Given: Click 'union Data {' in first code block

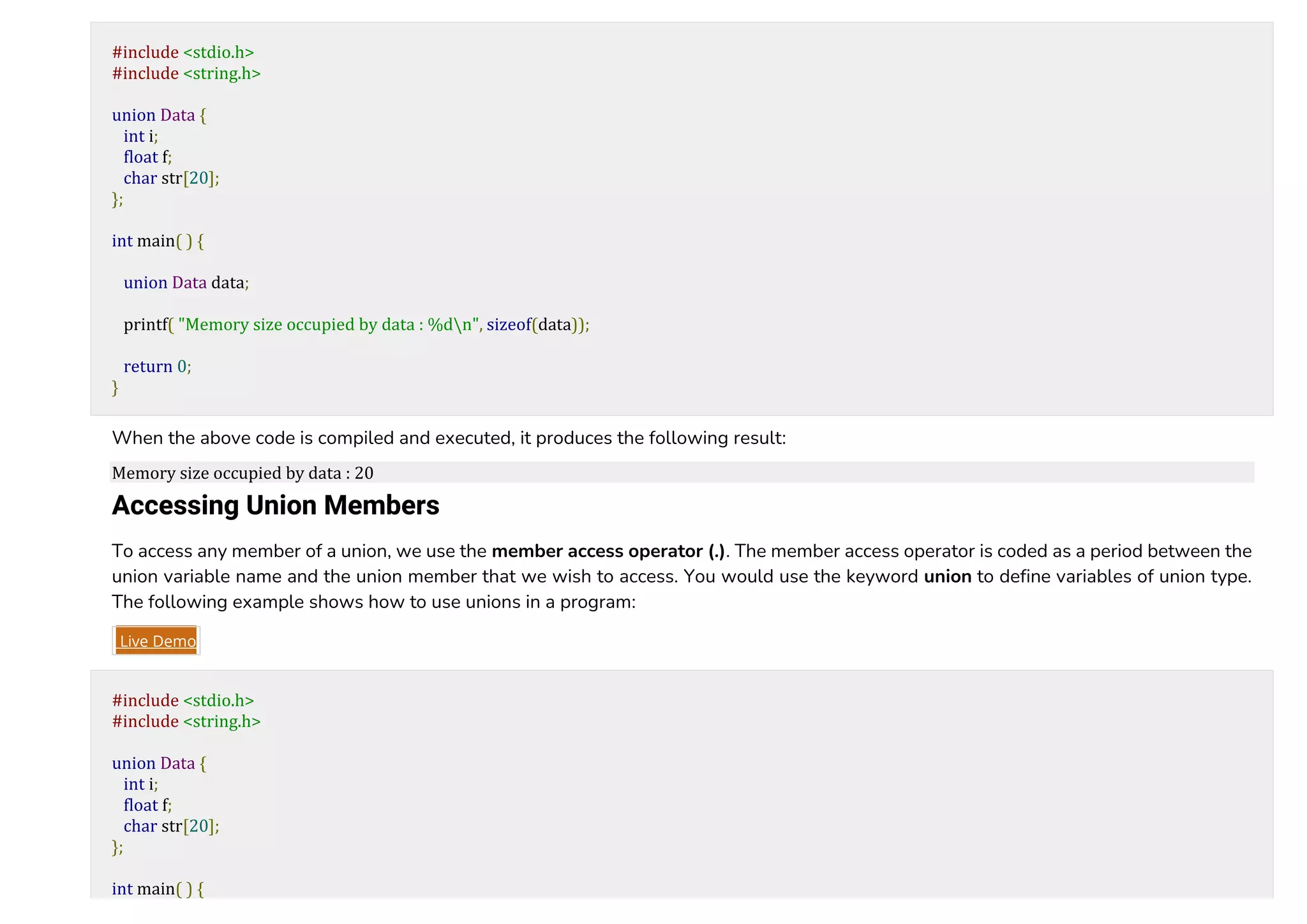Looking at the screenshot, I should 160,115.
